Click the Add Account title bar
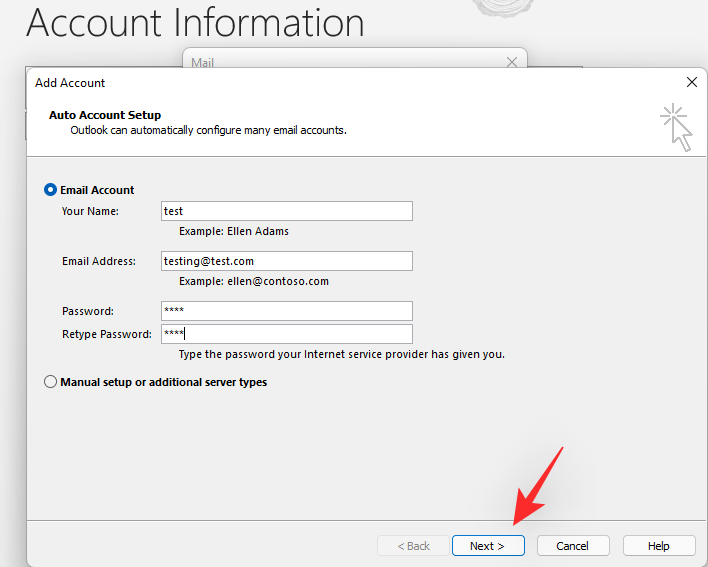Screen dimensions: 708x567 point(300,83)
